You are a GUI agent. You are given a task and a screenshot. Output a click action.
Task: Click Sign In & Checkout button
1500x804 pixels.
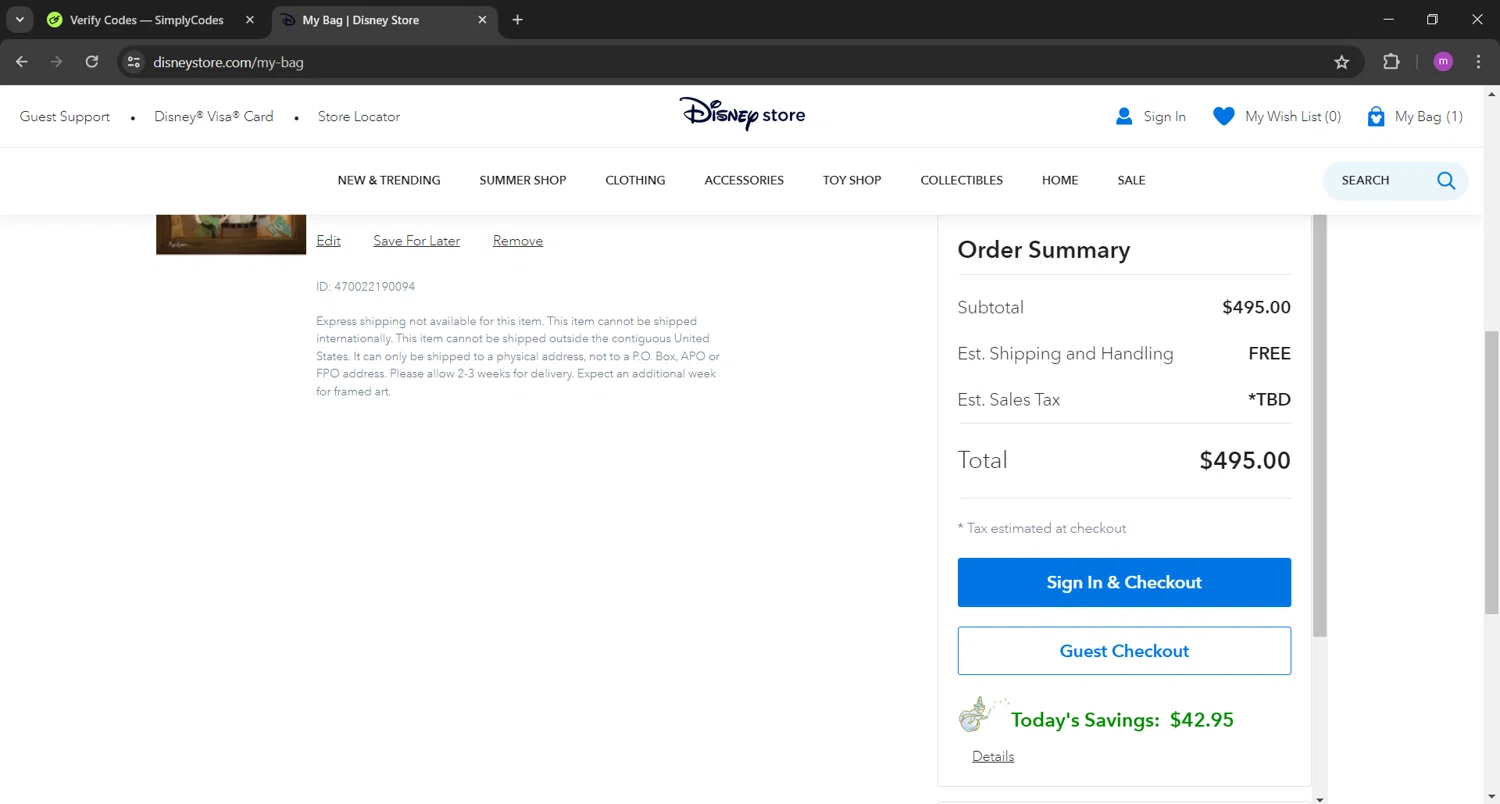click(1124, 582)
